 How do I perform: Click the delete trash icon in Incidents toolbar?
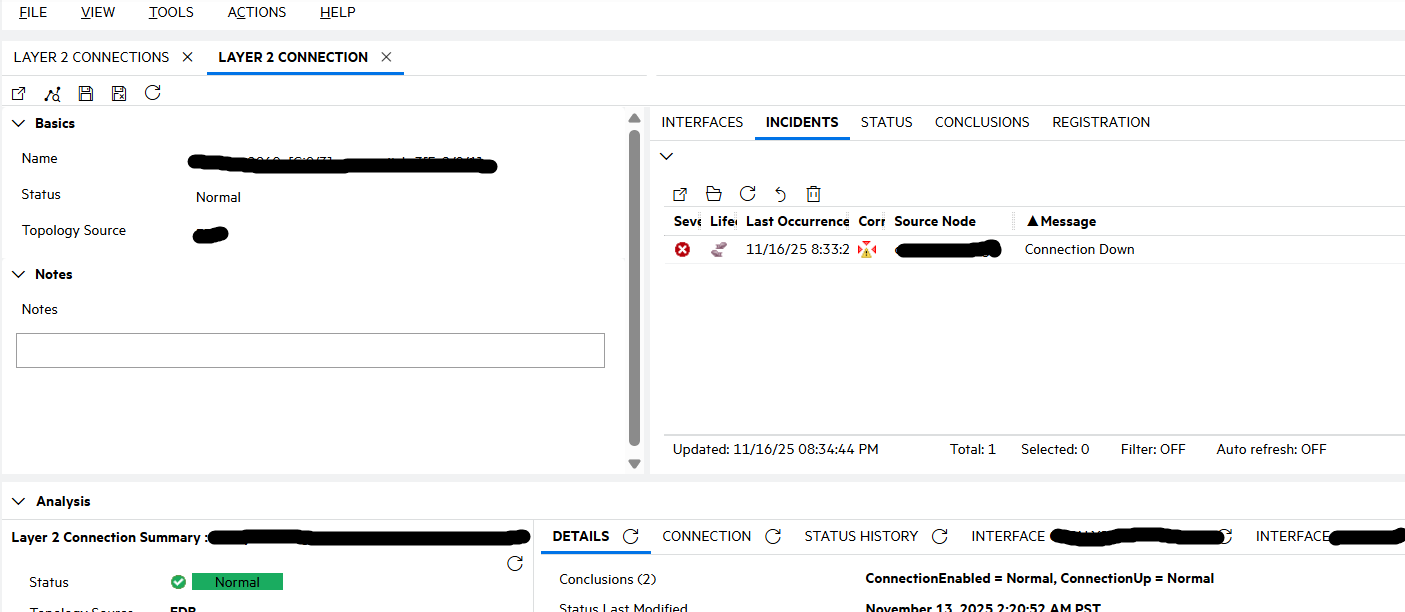pos(814,194)
